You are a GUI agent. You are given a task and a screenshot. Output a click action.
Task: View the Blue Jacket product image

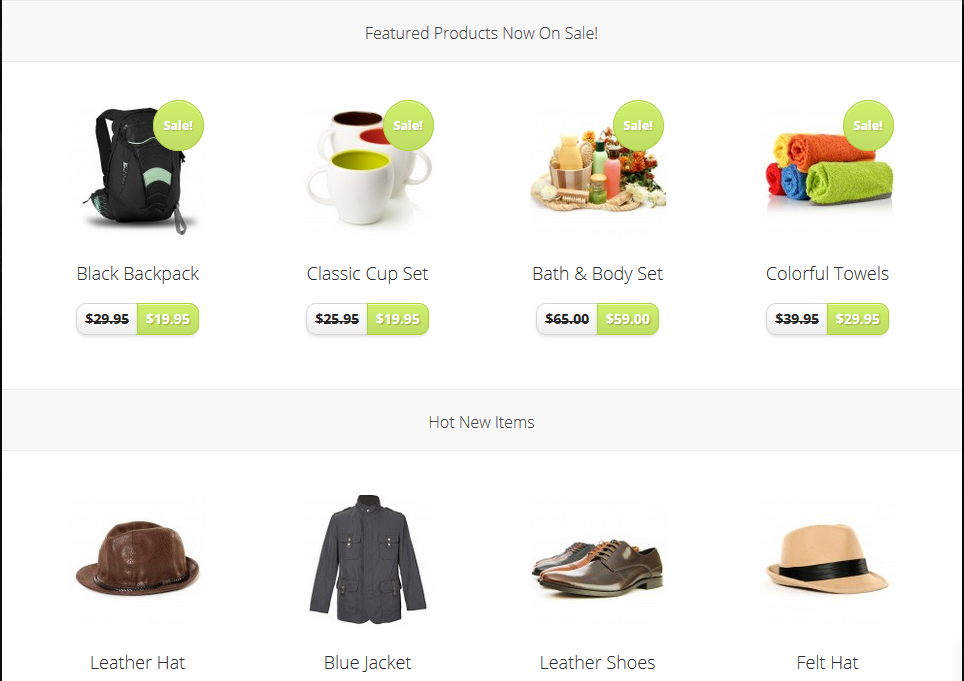(x=368, y=560)
